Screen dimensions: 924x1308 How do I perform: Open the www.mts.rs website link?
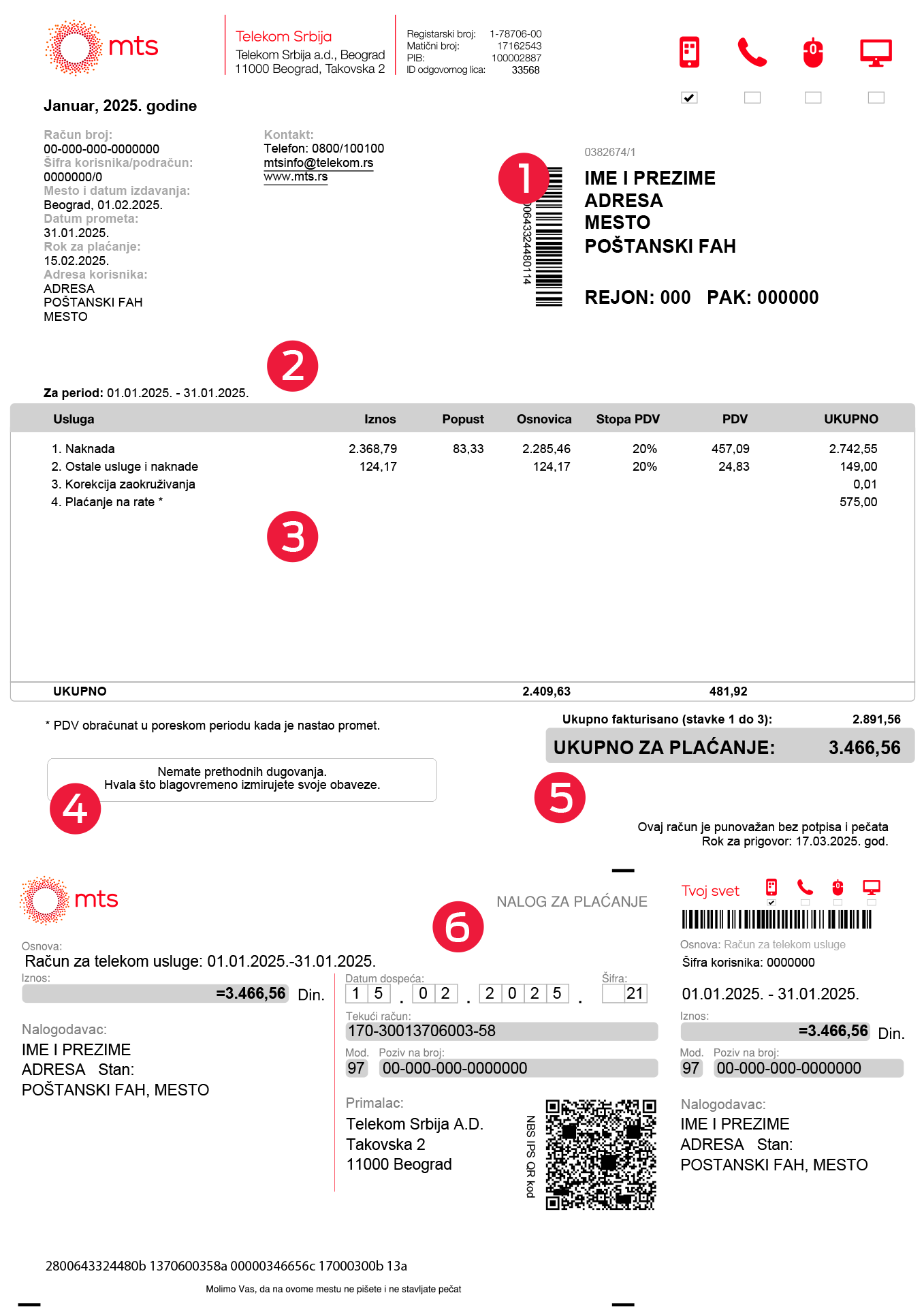click(x=296, y=177)
